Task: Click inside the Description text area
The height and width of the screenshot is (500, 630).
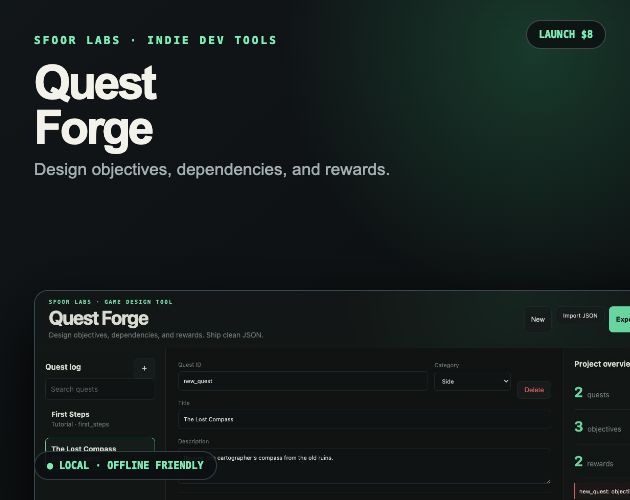Action: tap(364, 466)
